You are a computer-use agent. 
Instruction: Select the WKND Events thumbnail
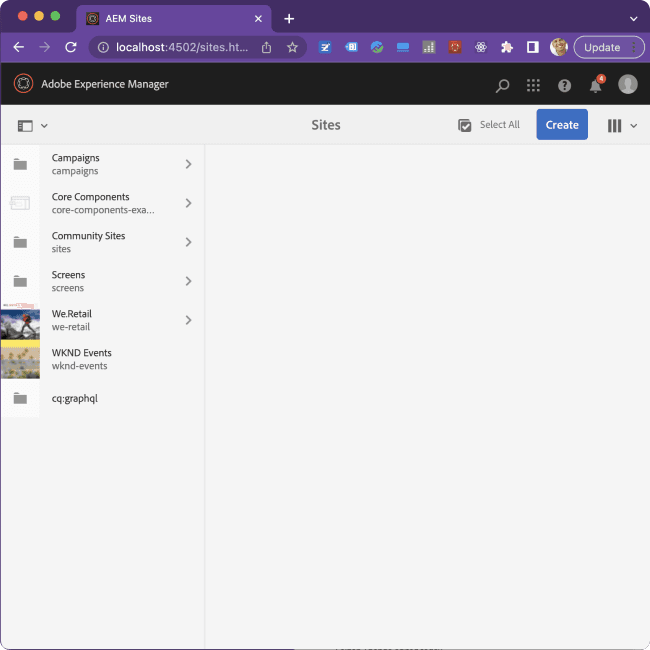pos(20,359)
